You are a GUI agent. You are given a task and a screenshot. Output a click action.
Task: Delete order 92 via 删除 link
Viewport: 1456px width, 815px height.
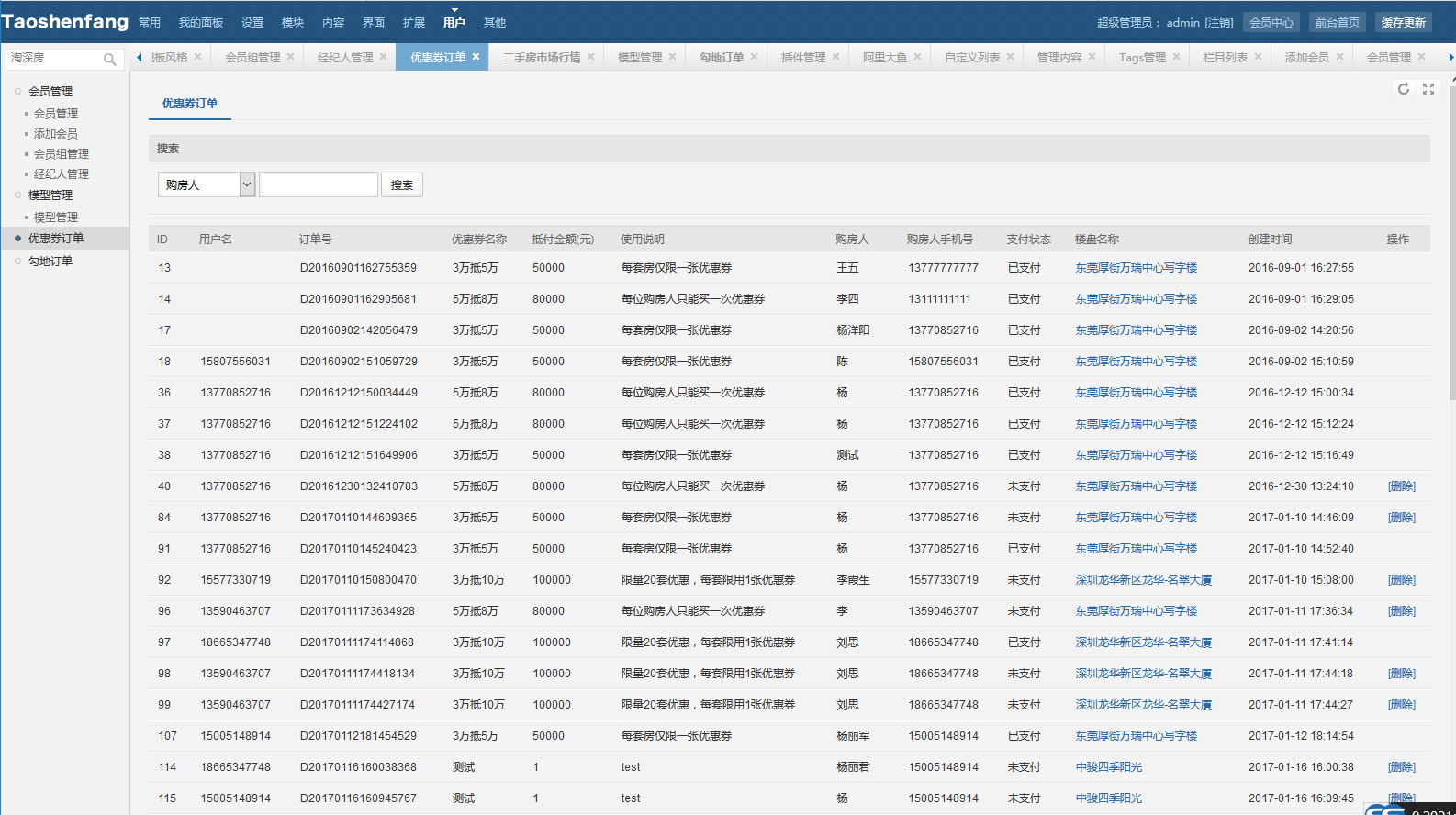[1401, 580]
